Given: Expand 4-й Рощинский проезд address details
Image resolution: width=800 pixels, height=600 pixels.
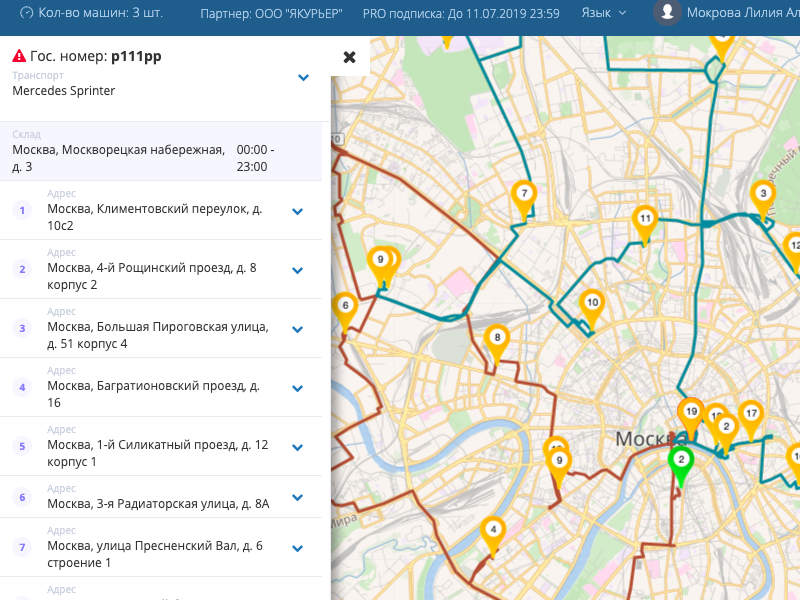Looking at the screenshot, I should [x=297, y=270].
